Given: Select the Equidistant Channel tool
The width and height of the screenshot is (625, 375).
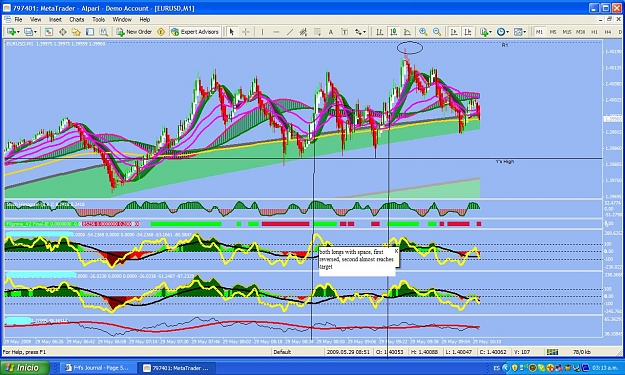Looking at the screenshot, I should [303, 32].
